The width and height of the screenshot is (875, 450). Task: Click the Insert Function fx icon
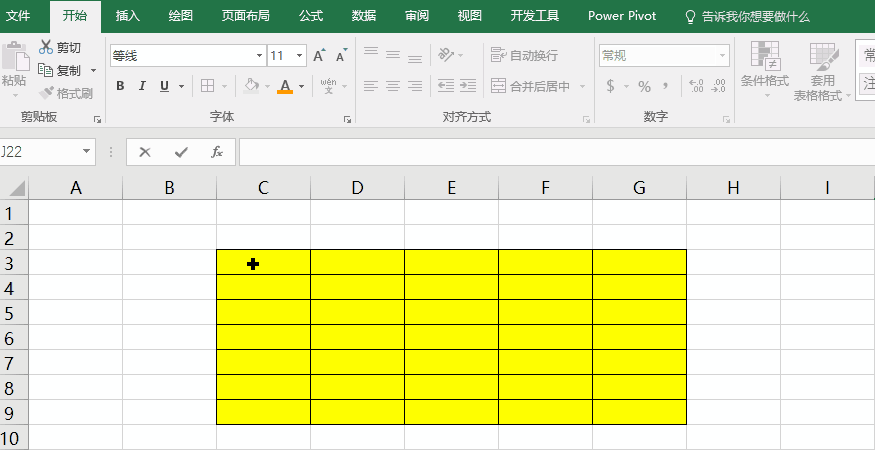coord(216,152)
